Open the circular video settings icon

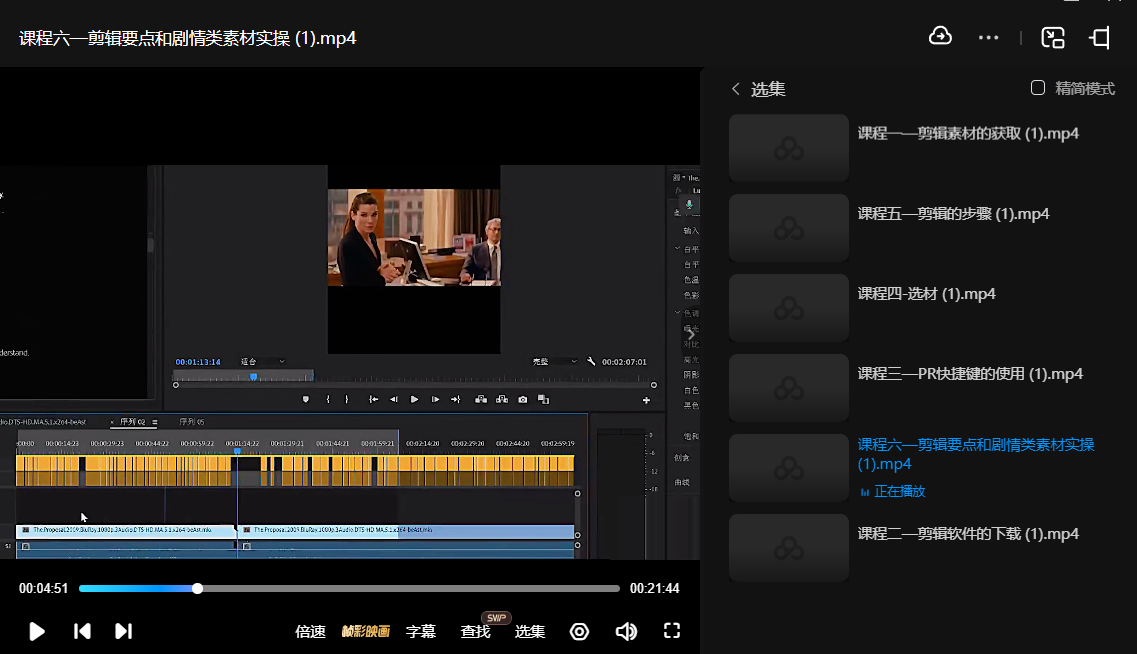pos(579,631)
